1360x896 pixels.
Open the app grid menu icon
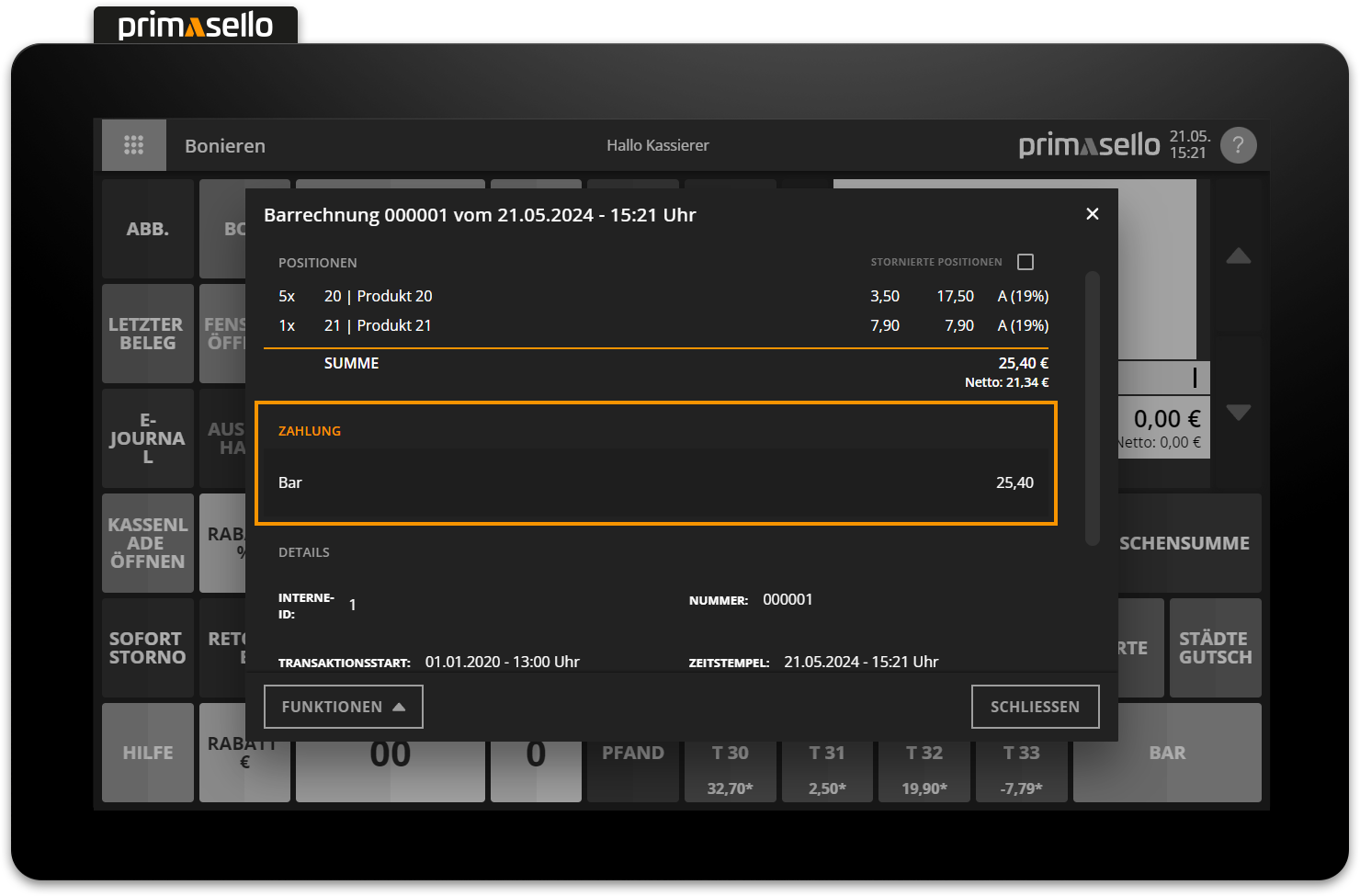[x=134, y=144]
